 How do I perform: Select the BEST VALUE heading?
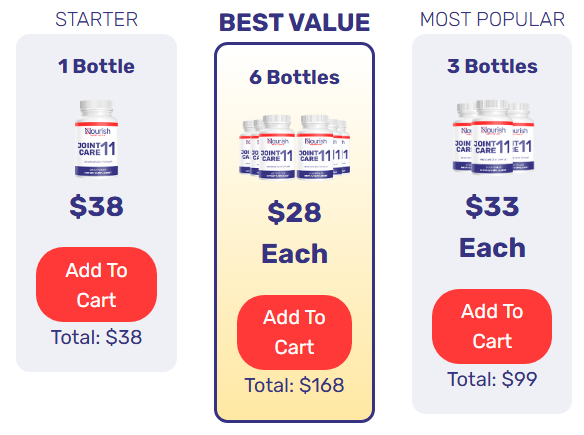[x=294, y=23]
